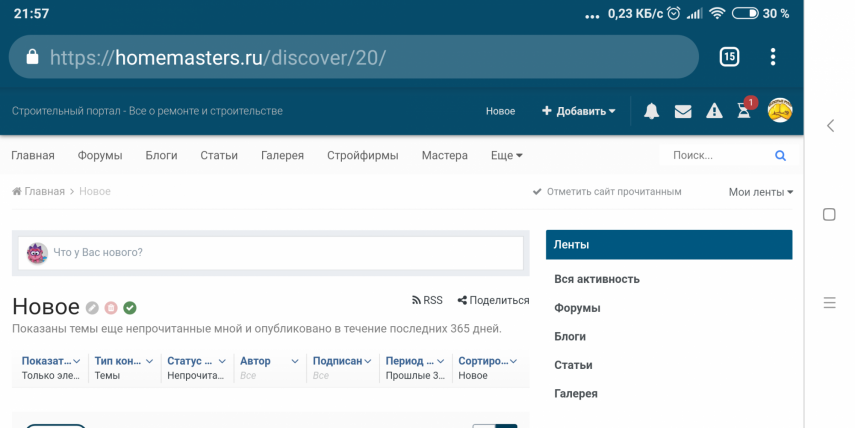Select Галерея in the Ленты sidebar
855x428 pixels.
[x=576, y=394]
